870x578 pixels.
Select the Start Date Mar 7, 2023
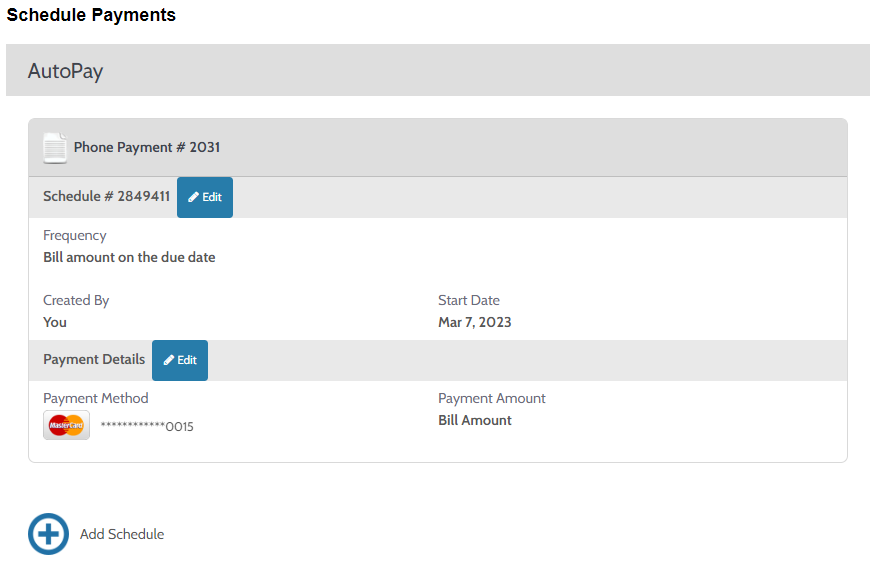tap(473, 322)
